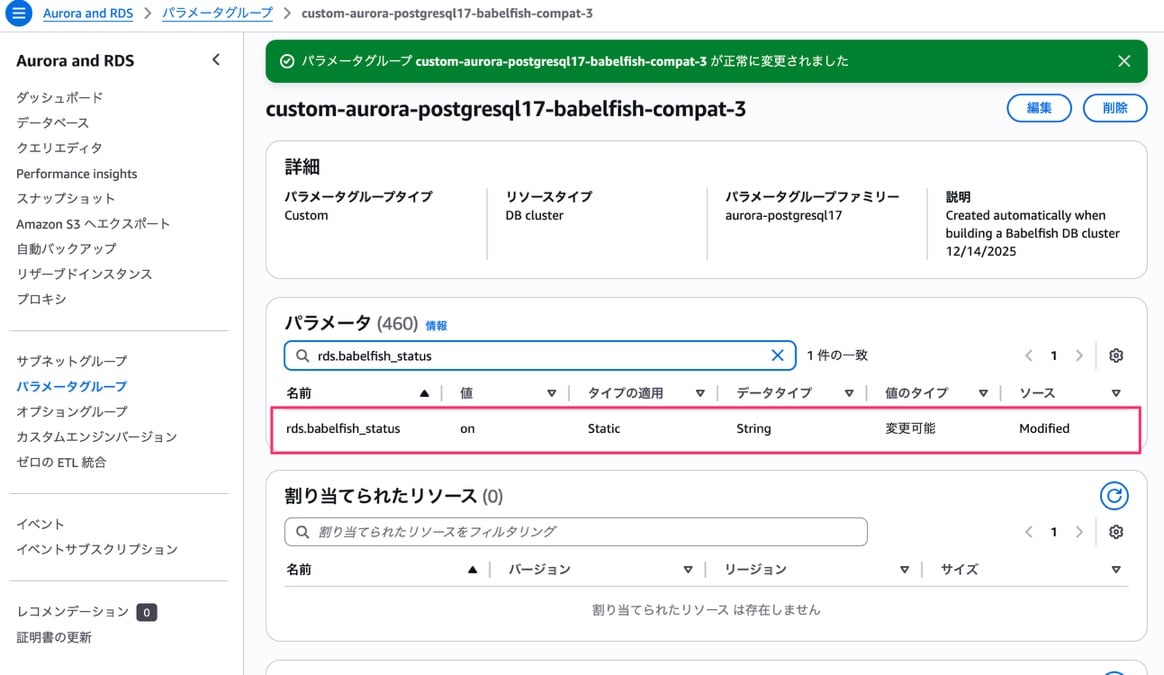Click the 削除 button

click(x=1114, y=107)
